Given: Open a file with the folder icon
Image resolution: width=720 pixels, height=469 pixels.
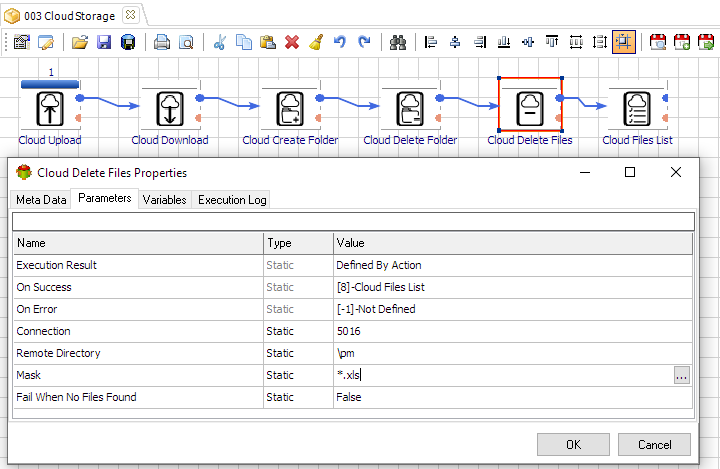Looking at the screenshot, I should coord(80,42).
